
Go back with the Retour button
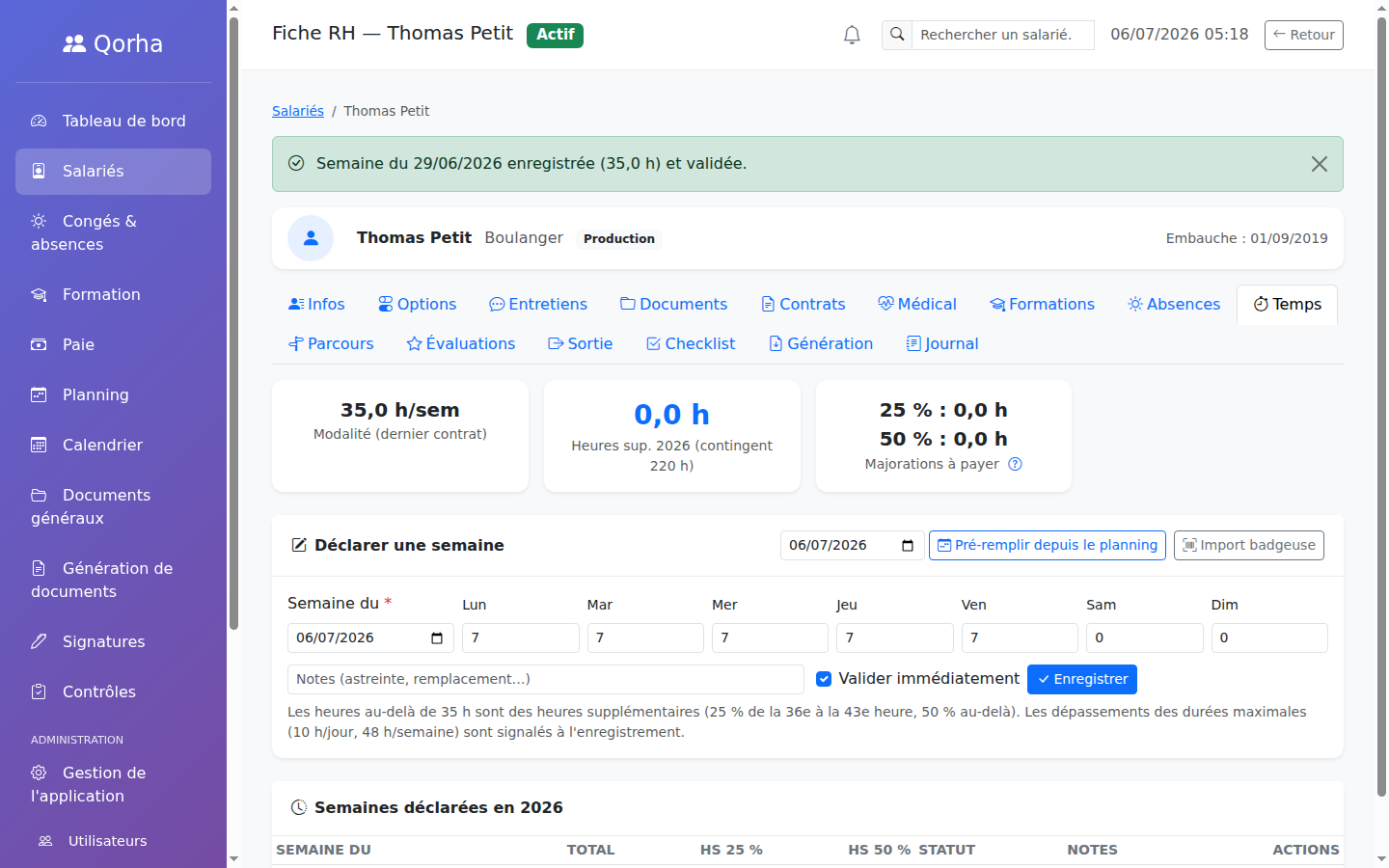1304,35
